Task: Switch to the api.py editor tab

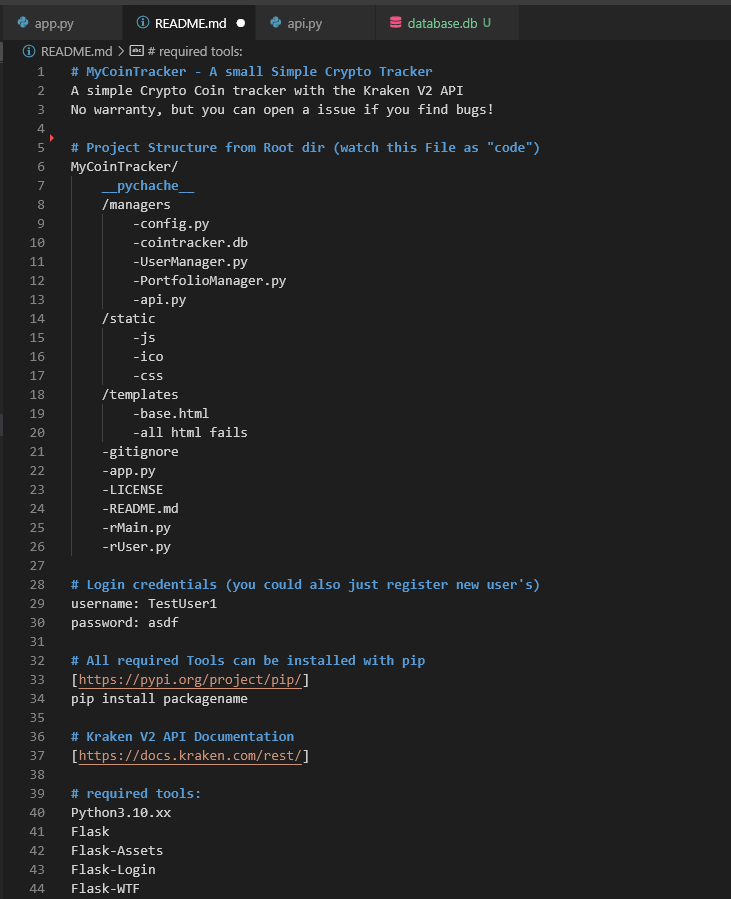Action: (315, 23)
